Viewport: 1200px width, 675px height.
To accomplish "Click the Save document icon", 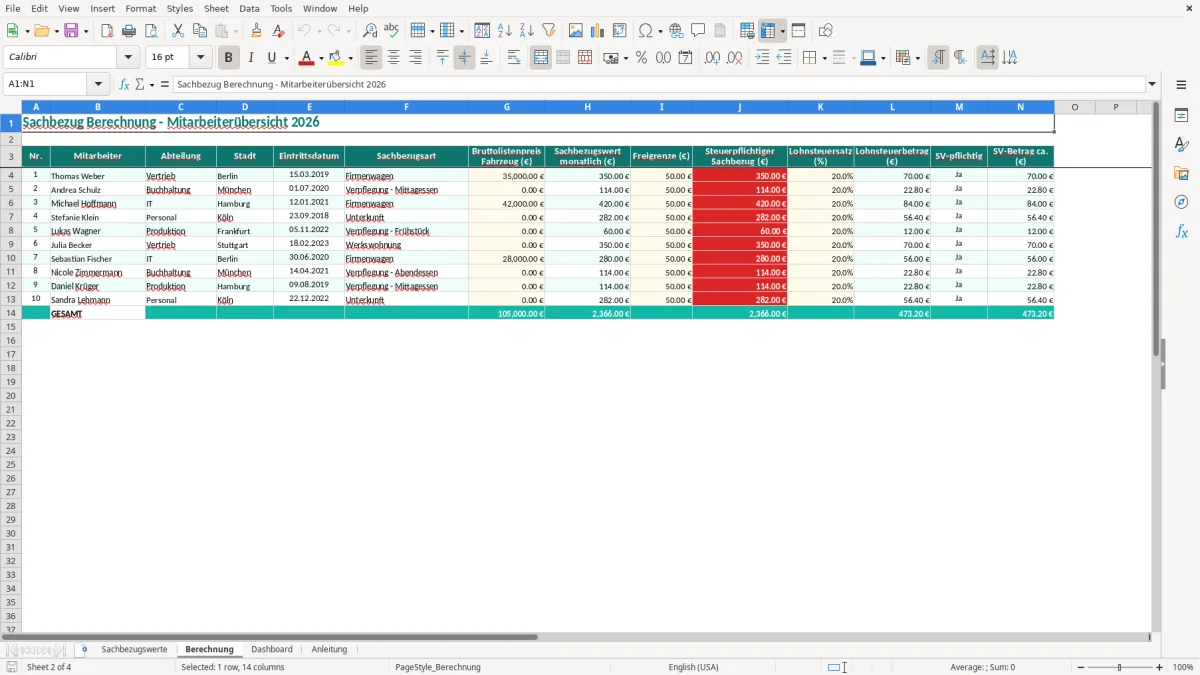I will click(x=71, y=31).
